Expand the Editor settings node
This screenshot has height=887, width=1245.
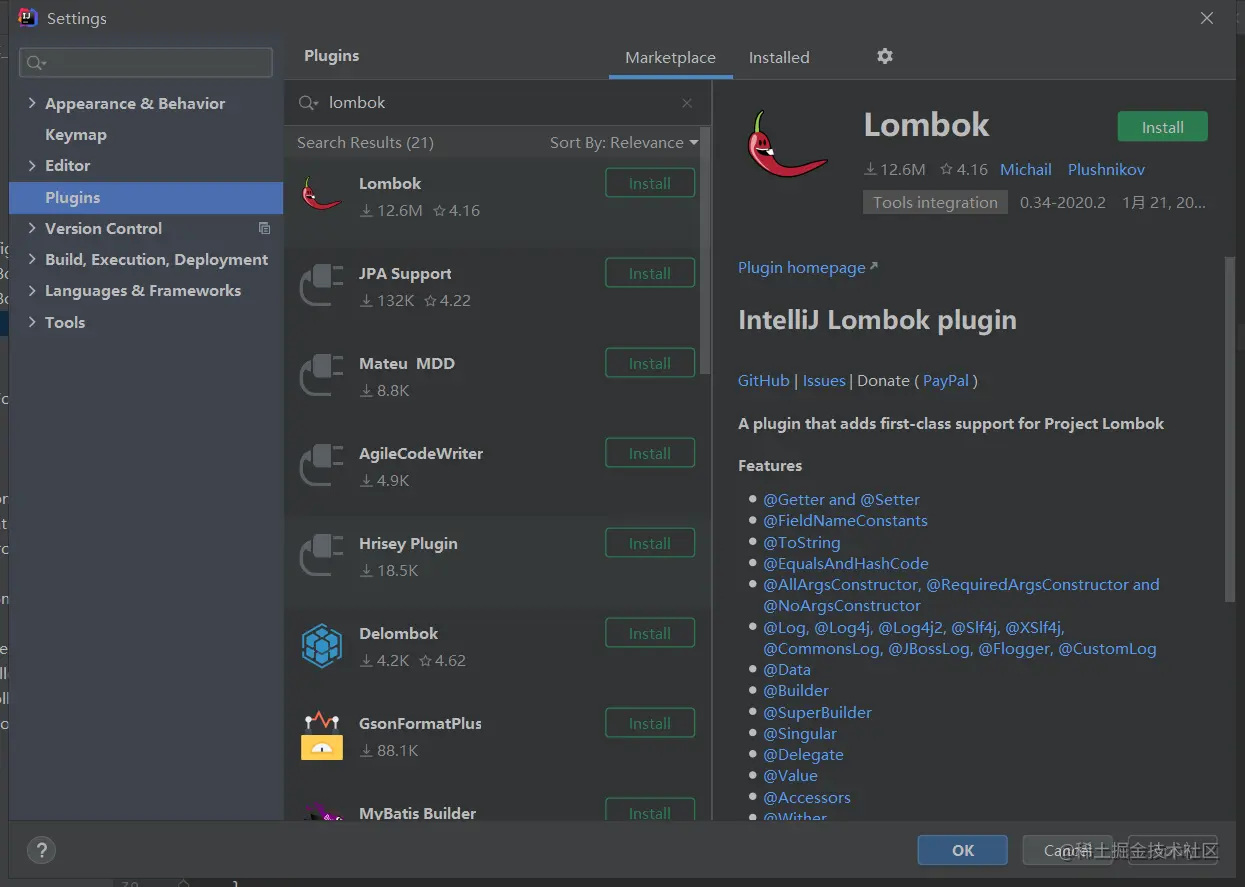[32, 165]
